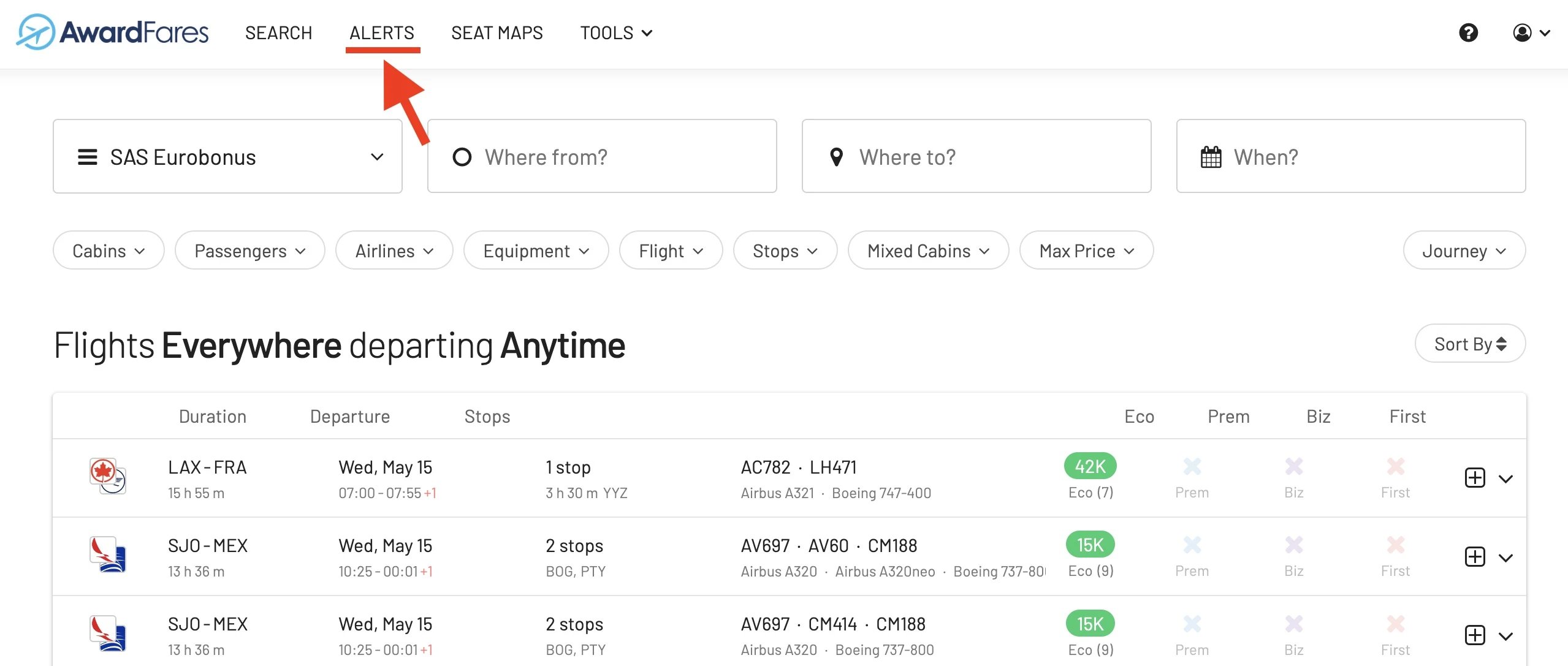Image resolution: width=1568 pixels, height=666 pixels.
Task: Click Prem X icon on AV697 CM414 row
Action: [x=1192, y=624]
